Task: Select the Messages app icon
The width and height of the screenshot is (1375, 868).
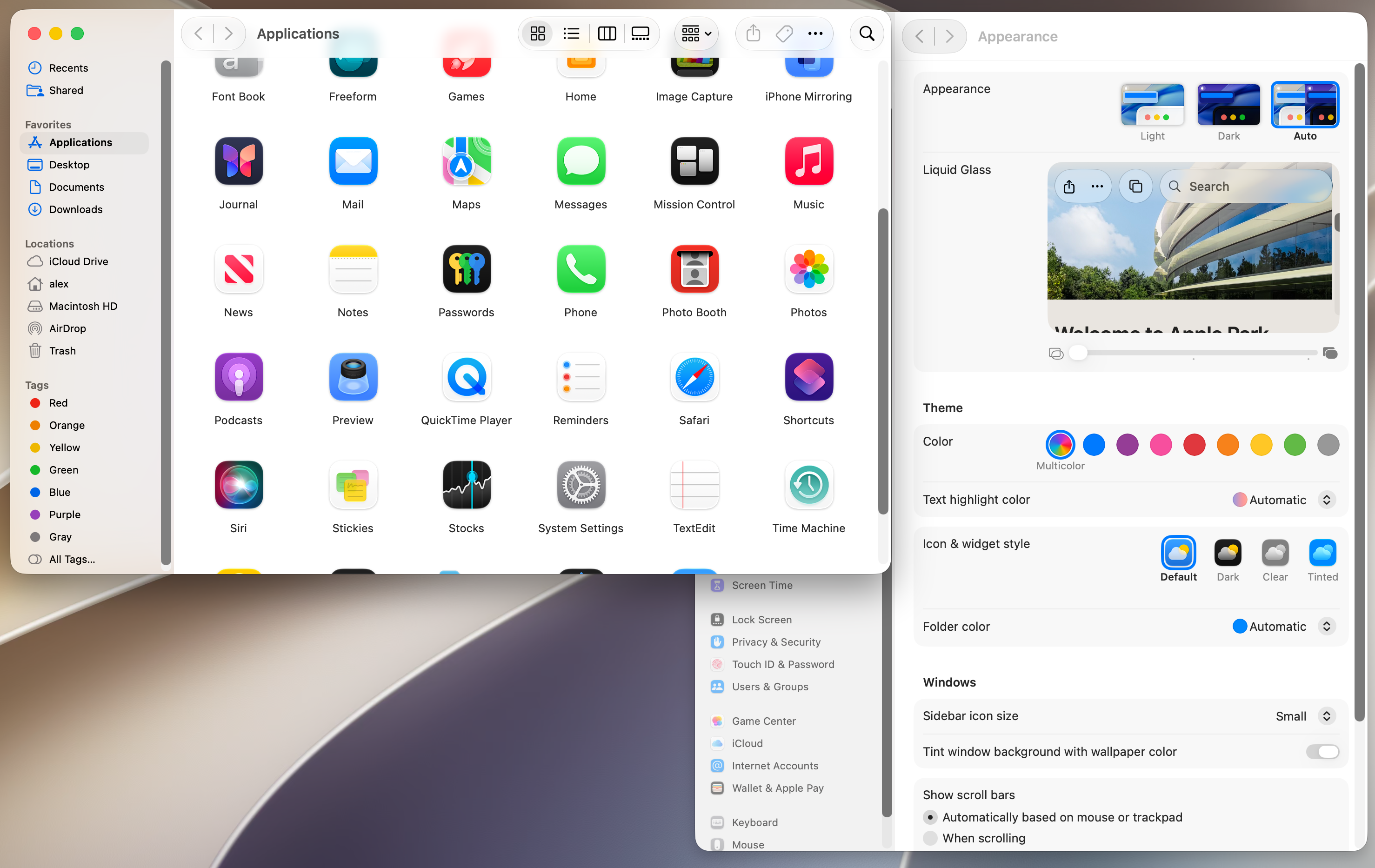Action: pos(581,161)
